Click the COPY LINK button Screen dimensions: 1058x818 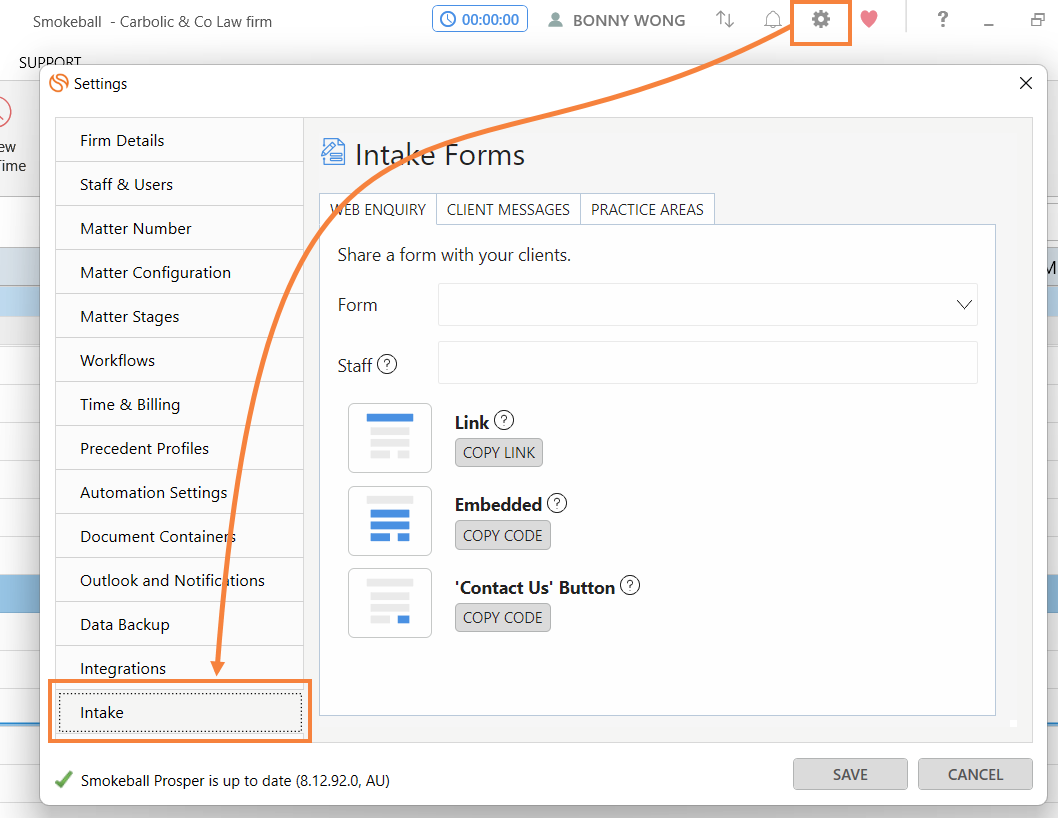tap(499, 453)
